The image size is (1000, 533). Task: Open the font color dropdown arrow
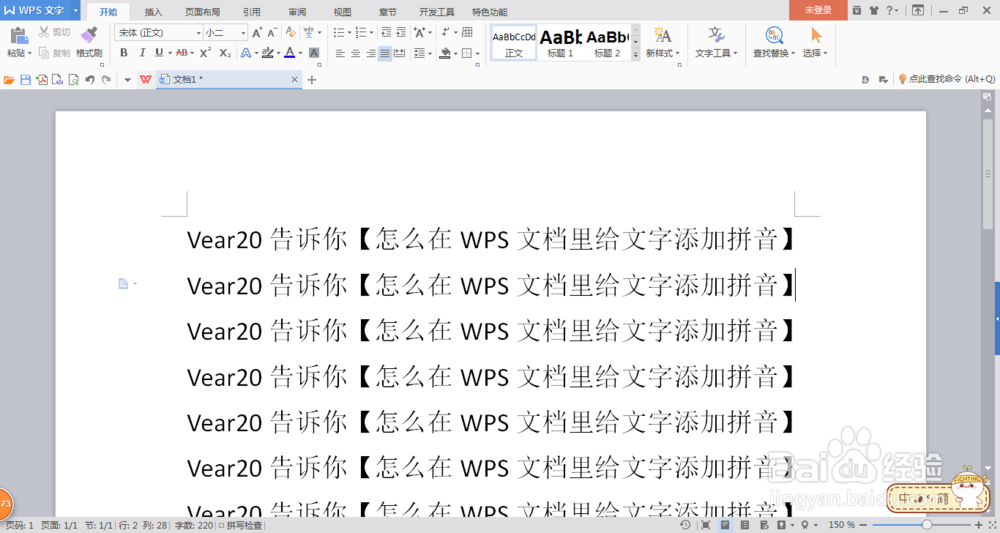(x=300, y=54)
